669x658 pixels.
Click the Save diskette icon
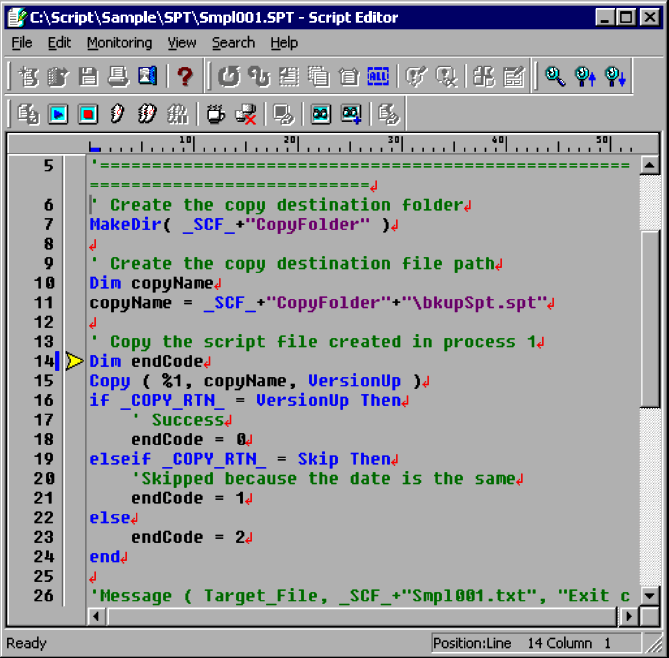click(88, 76)
